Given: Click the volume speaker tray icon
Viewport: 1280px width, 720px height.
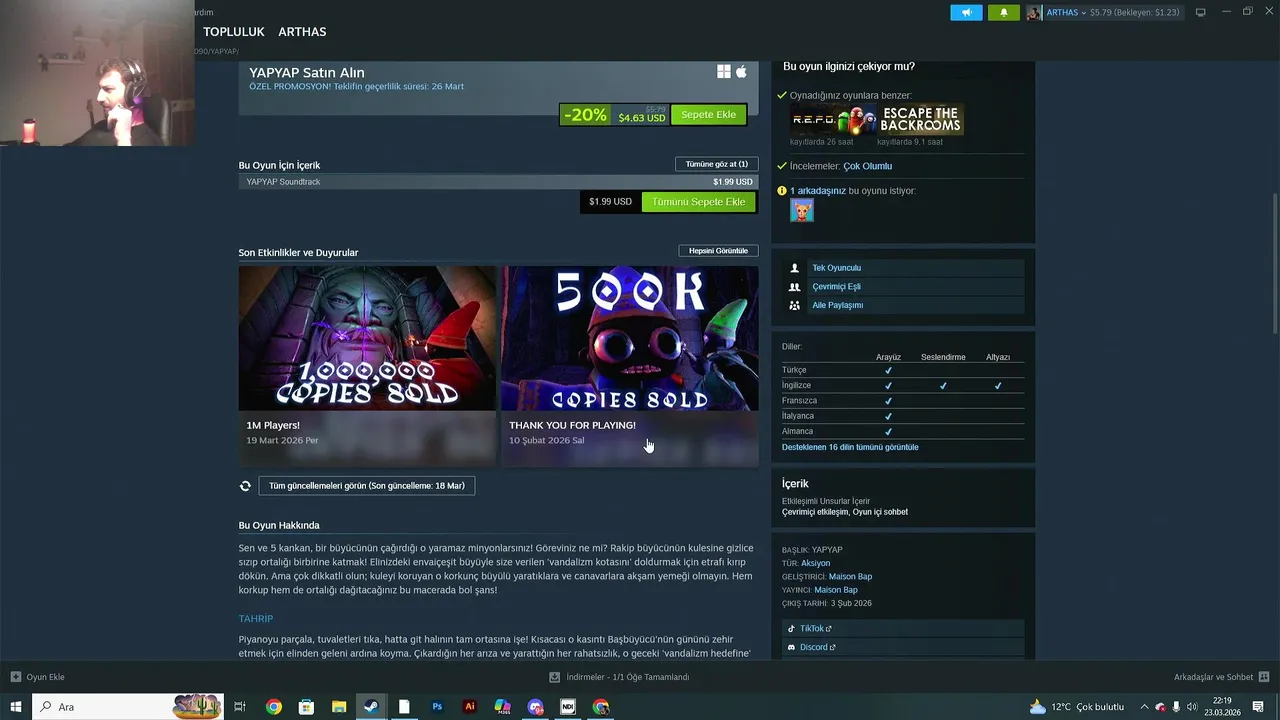Looking at the screenshot, I should 1192,707.
